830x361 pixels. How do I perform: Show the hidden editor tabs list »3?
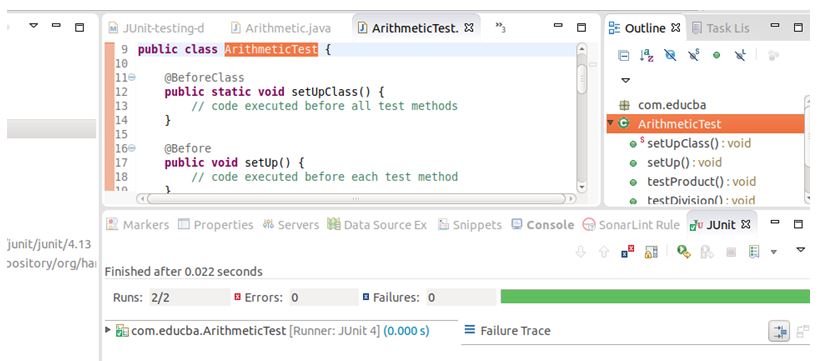click(500, 28)
